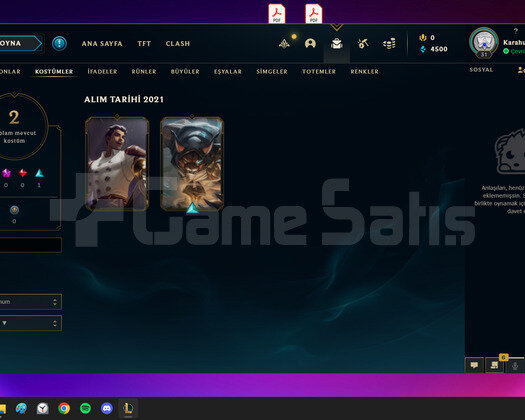The height and width of the screenshot is (420, 525).
Task: Open the left PDF desktop file
Action: [277, 13]
